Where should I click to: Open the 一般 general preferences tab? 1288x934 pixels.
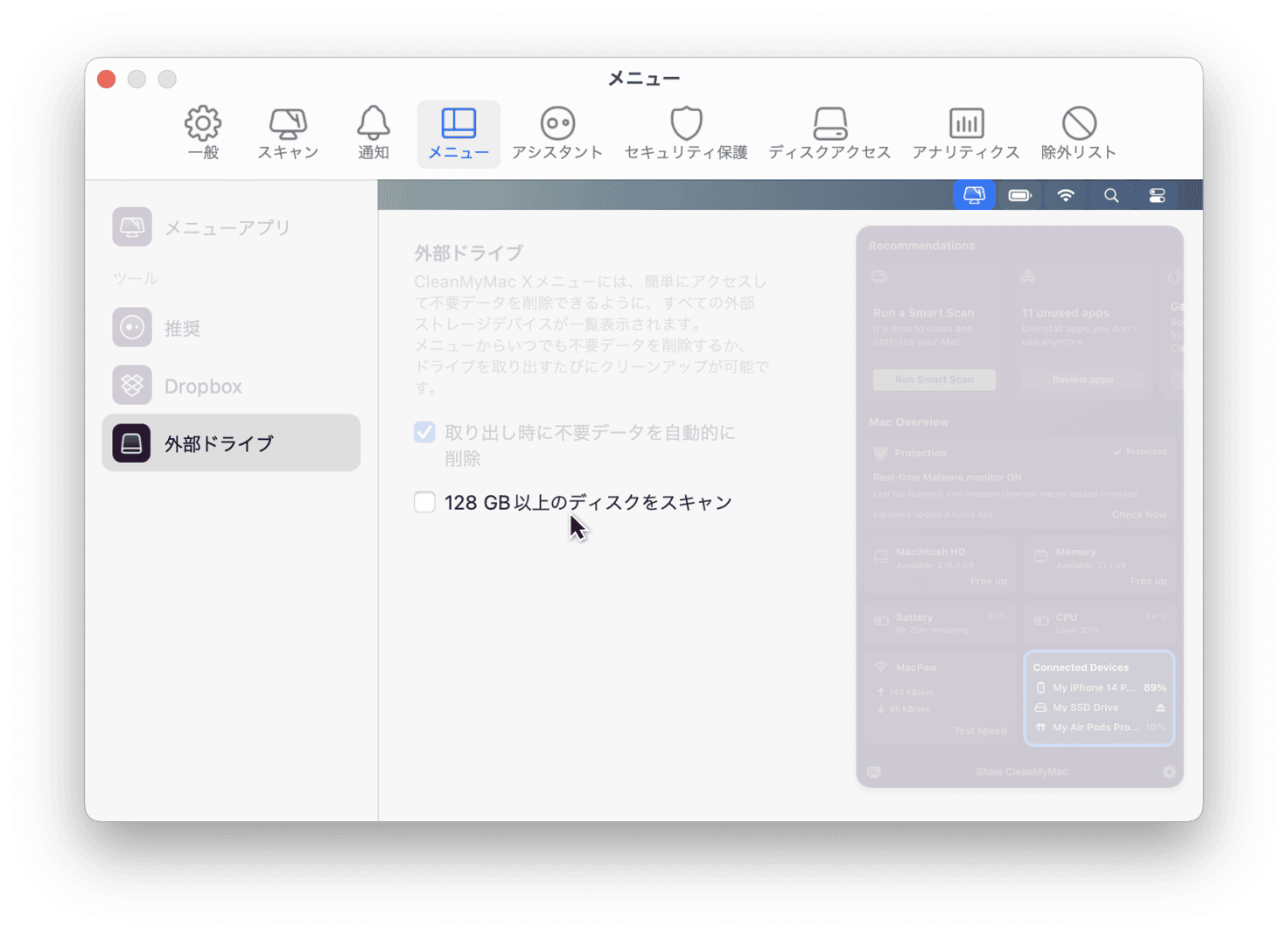[203, 133]
